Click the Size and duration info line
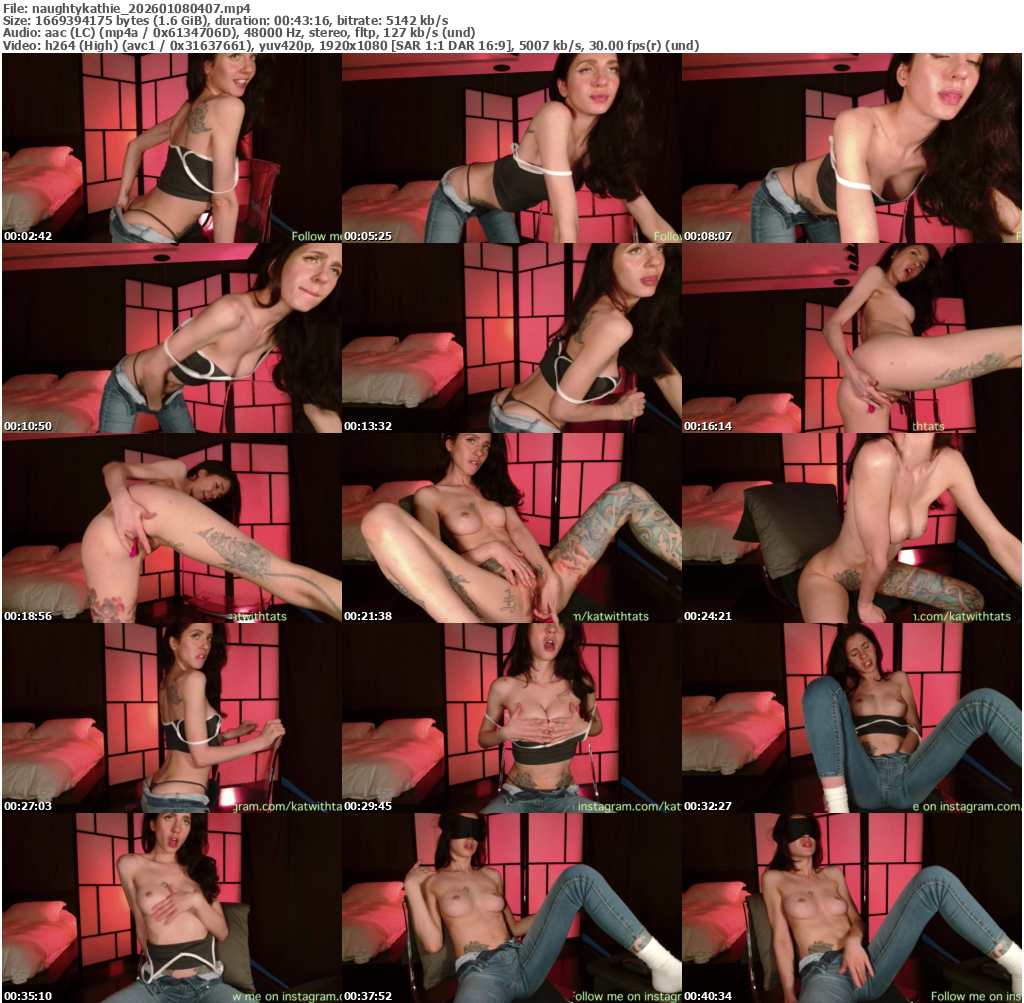The image size is (1024, 1003). pos(225,20)
